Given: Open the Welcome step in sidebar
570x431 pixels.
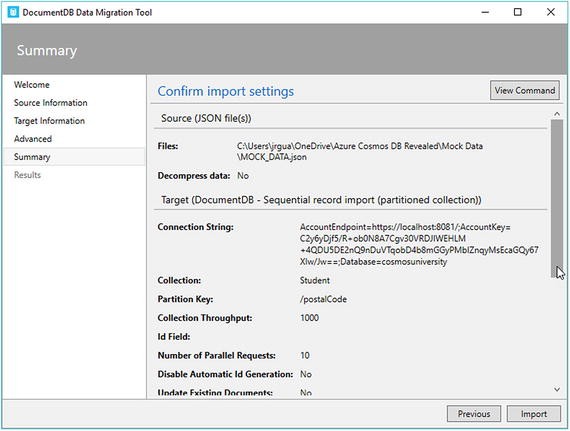Looking at the screenshot, I should [x=32, y=85].
